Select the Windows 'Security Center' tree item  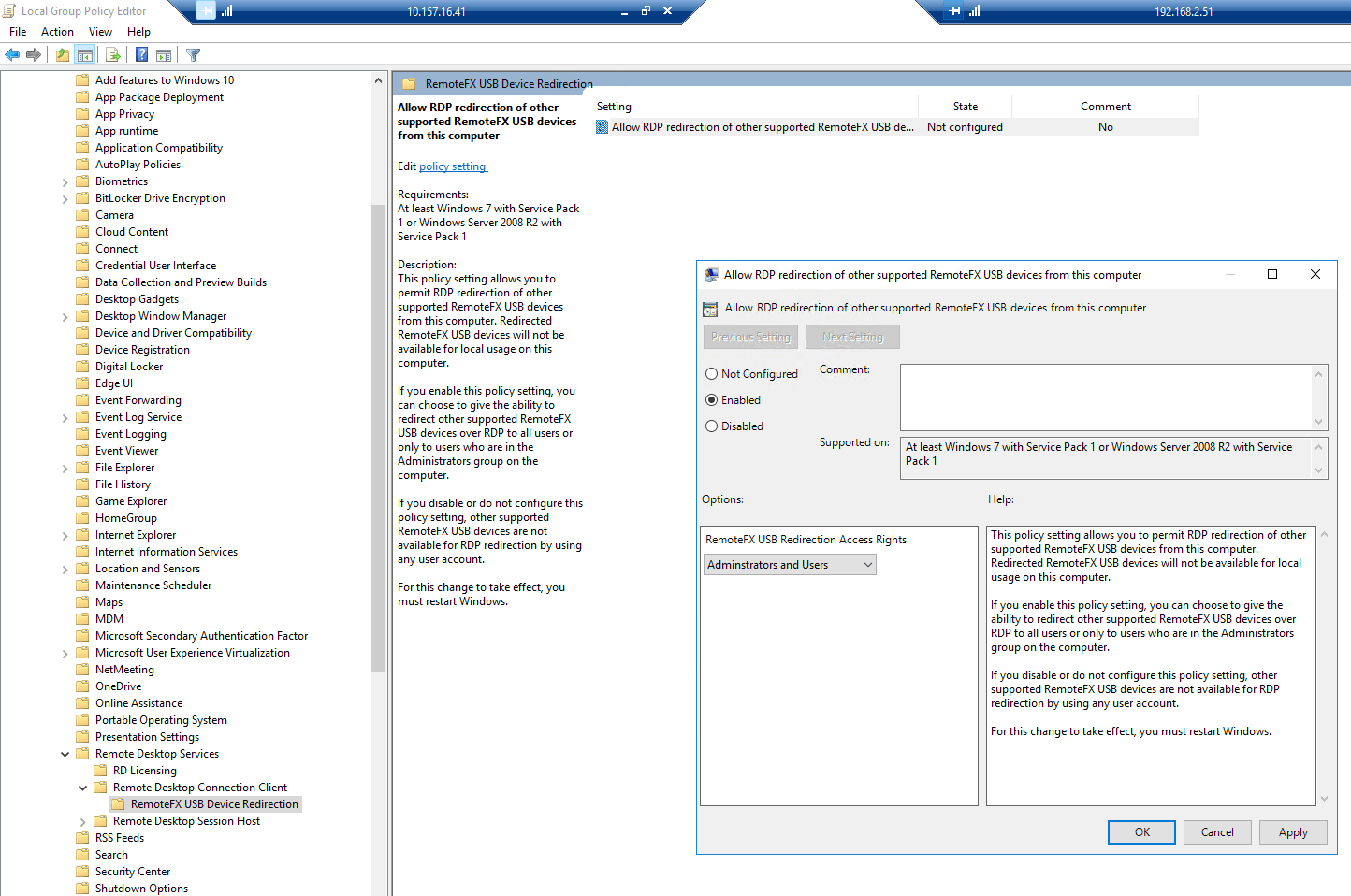133,872
